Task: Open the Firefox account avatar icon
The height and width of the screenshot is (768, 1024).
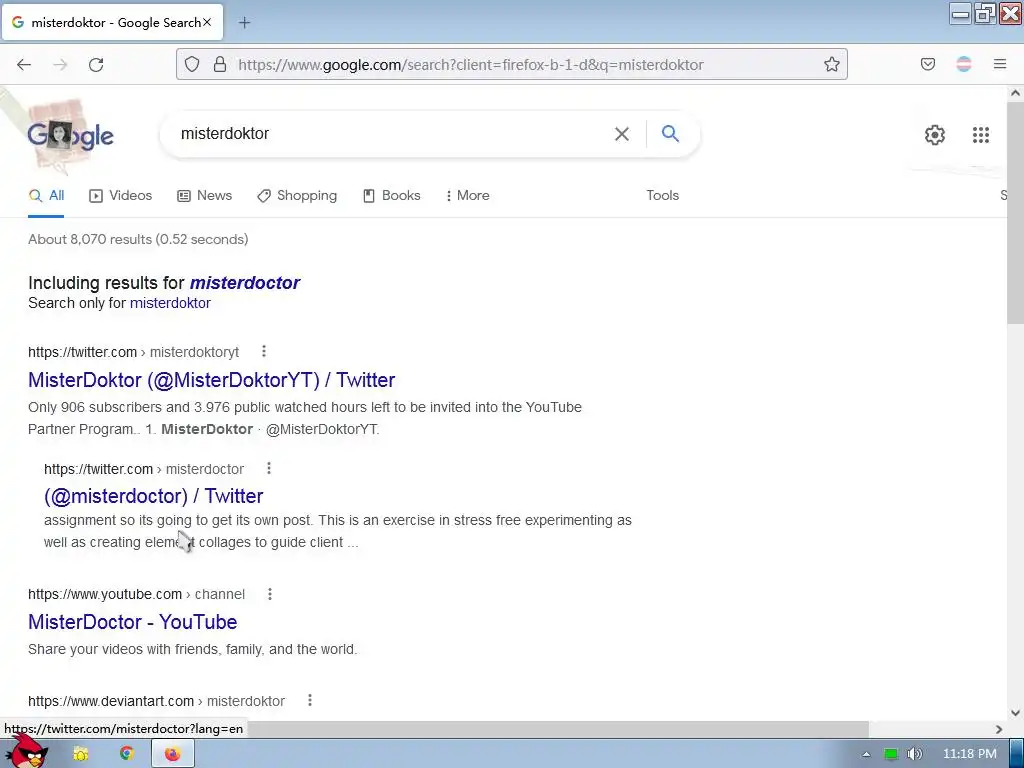Action: [964, 64]
